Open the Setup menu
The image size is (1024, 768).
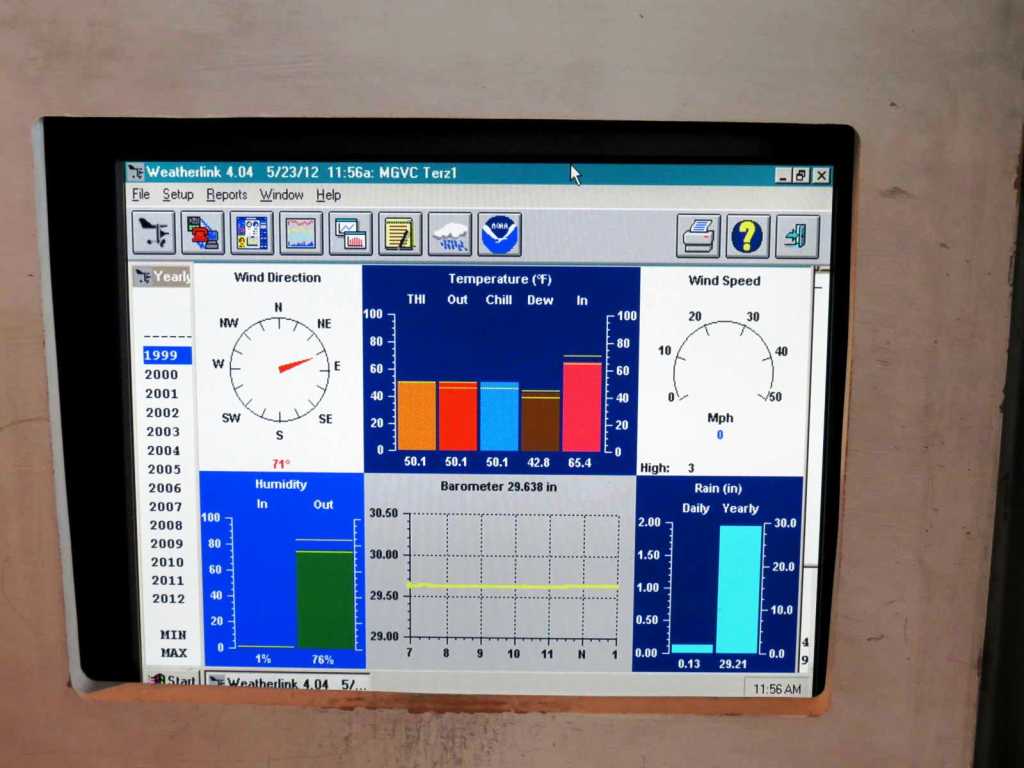click(178, 194)
